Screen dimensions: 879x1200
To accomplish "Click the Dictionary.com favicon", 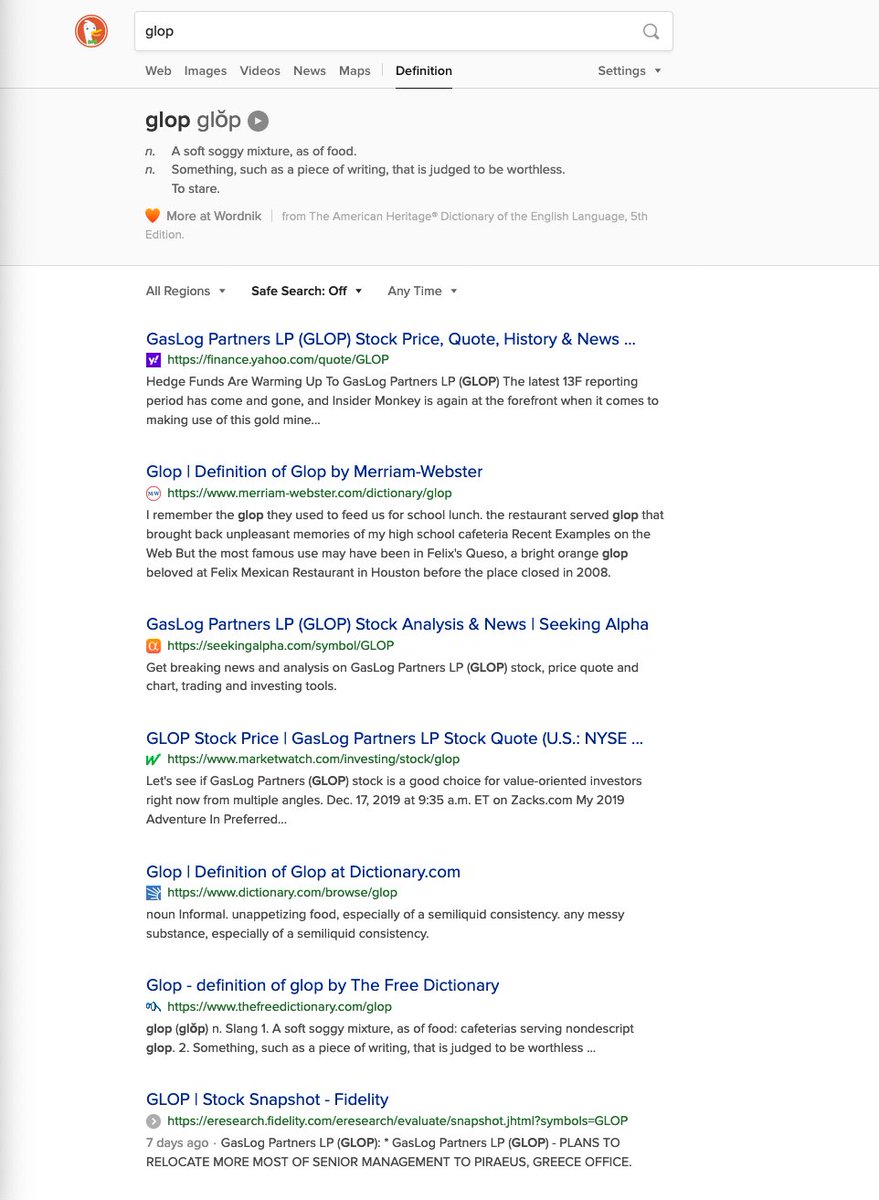I will [153, 893].
